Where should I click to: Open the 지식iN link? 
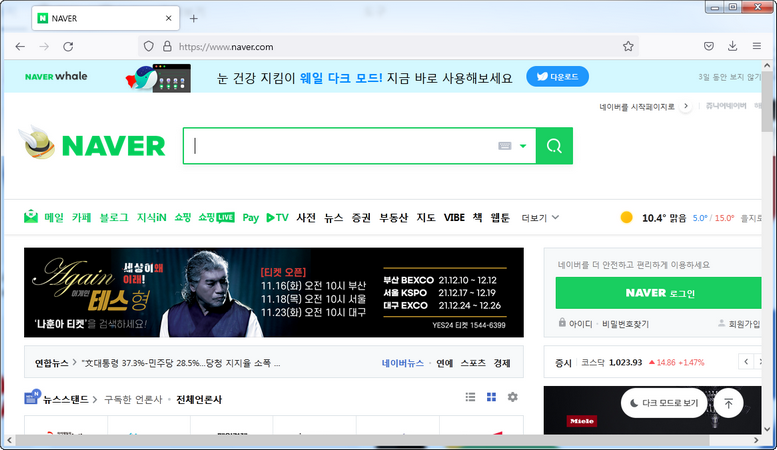[x=152, y=218]
